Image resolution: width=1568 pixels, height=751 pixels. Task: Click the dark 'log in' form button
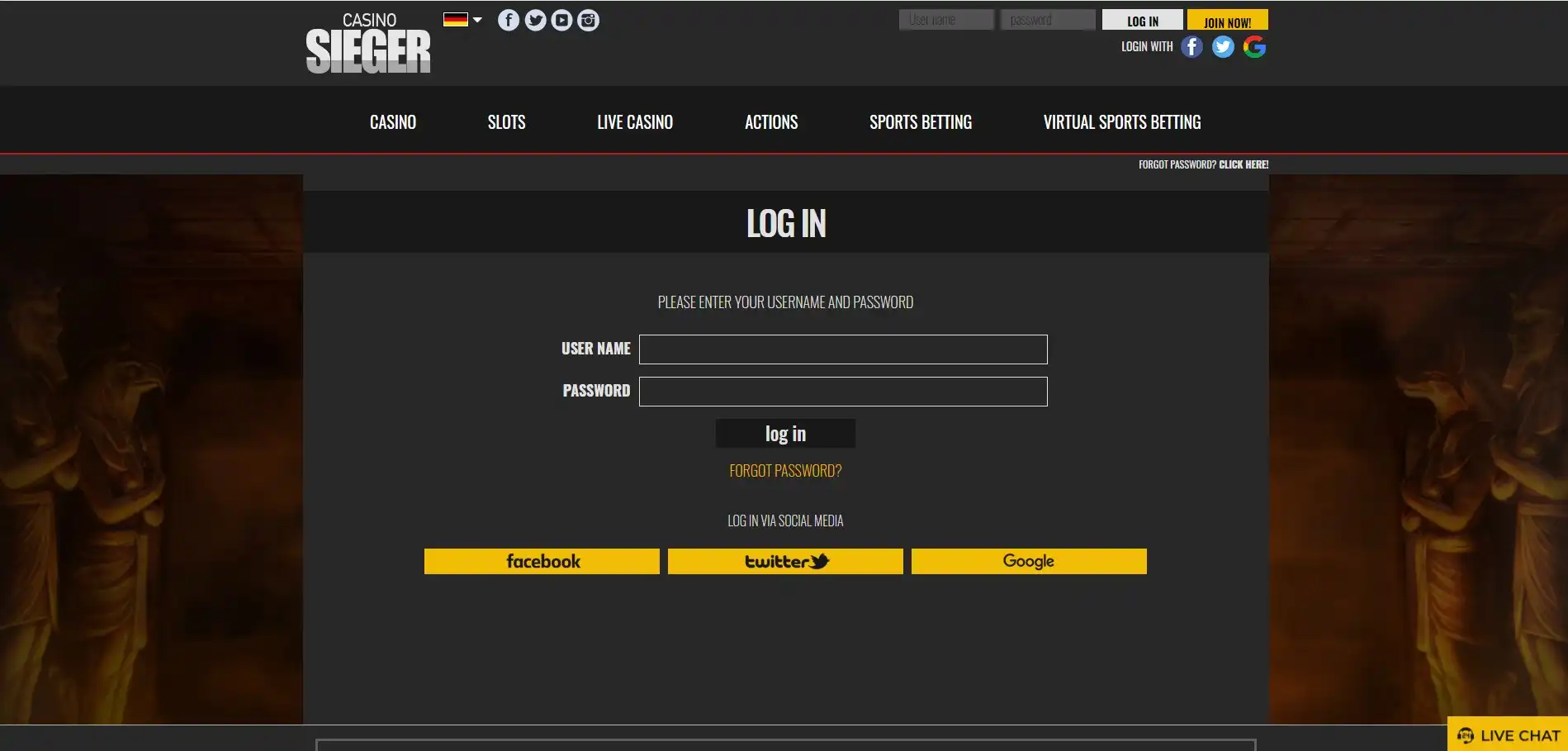point(785,434)
